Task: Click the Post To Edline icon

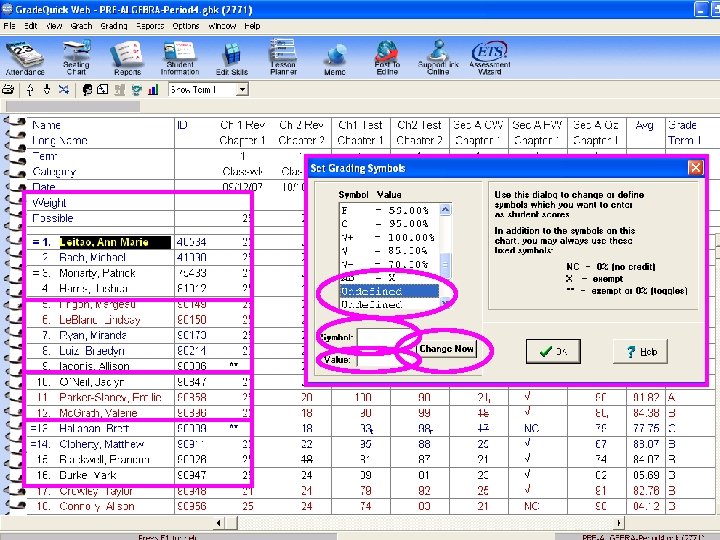Action: click(x=387, y=58)
